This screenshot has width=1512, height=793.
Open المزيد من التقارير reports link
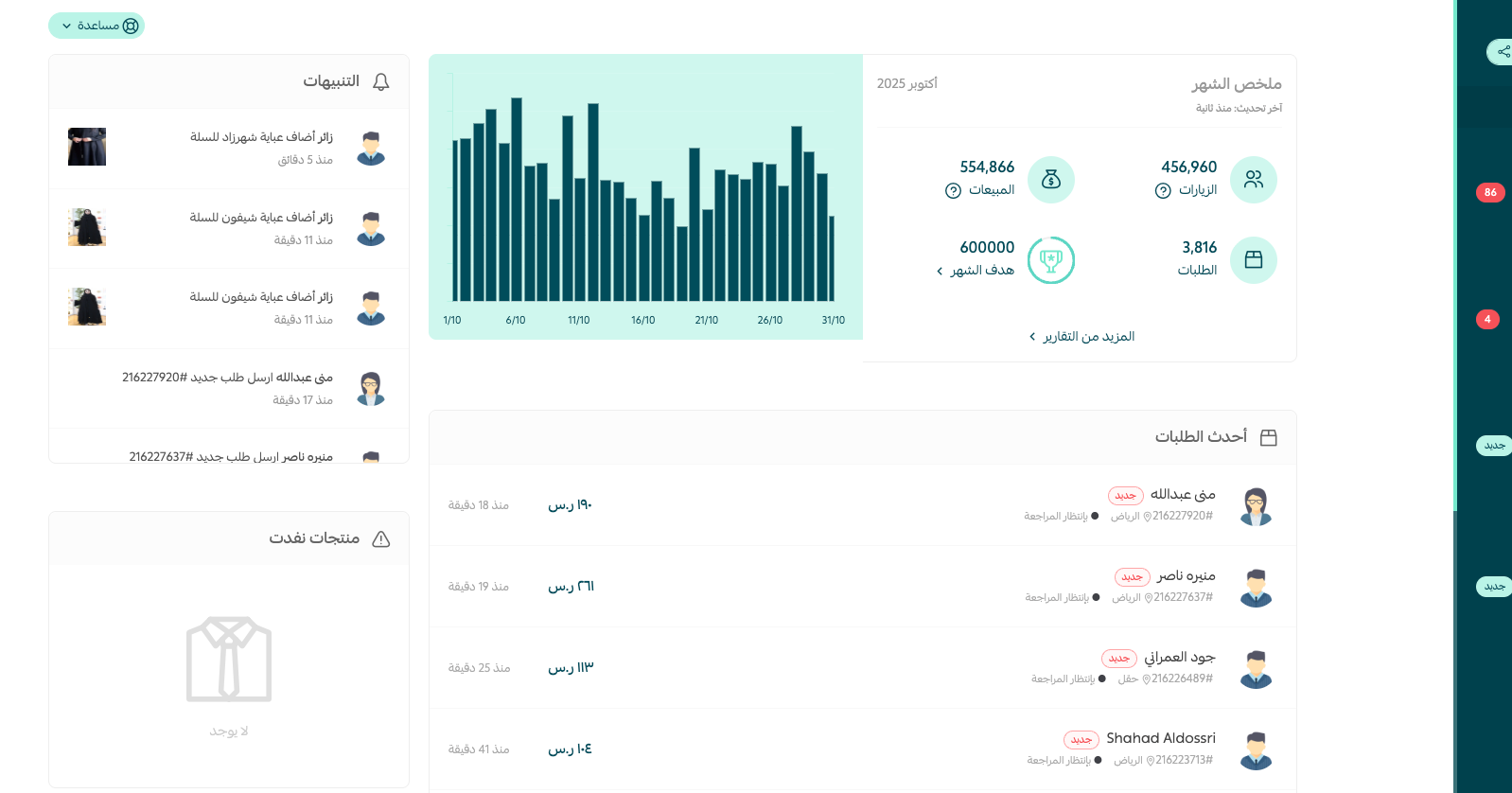[1081, 337]
